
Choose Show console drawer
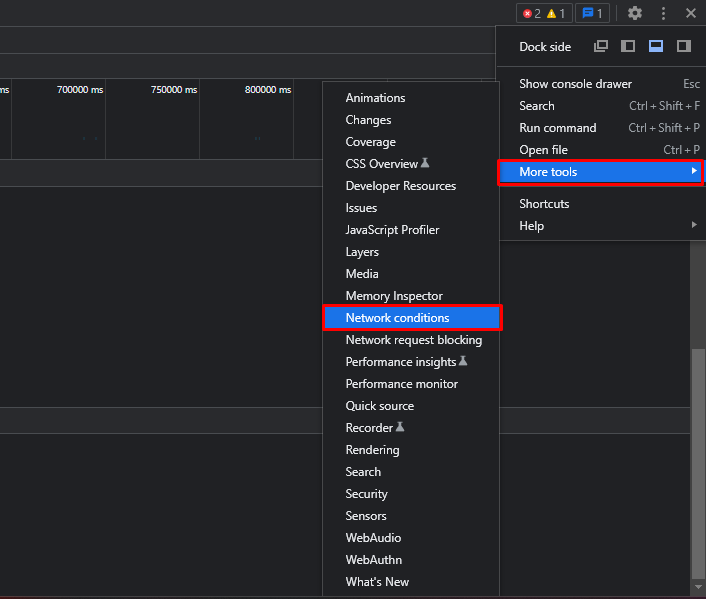pyautogui.click(x=575, y=84)
